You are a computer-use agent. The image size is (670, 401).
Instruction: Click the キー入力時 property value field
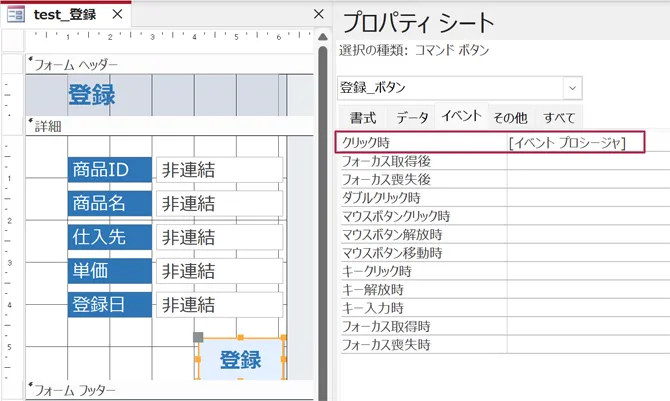[x=585, y=307]
